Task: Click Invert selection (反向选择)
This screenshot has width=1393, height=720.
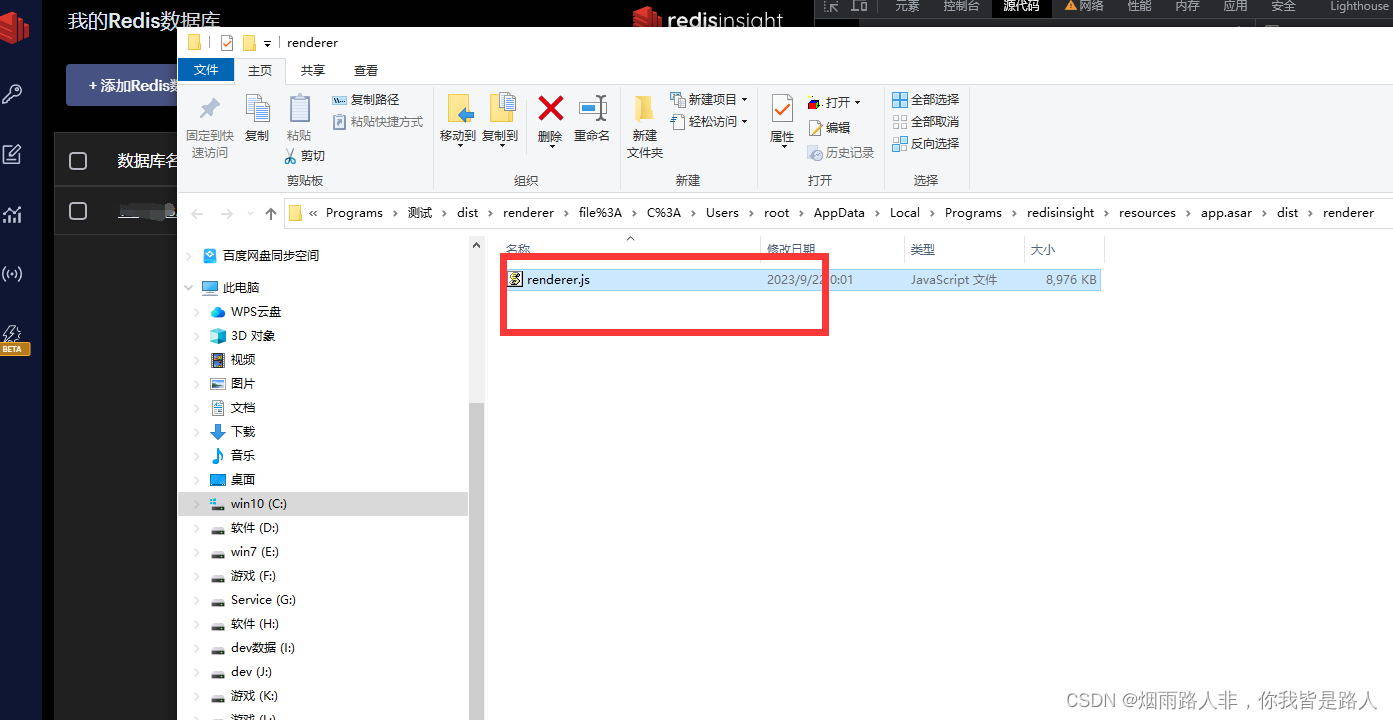Action: (x=925, y=144)
